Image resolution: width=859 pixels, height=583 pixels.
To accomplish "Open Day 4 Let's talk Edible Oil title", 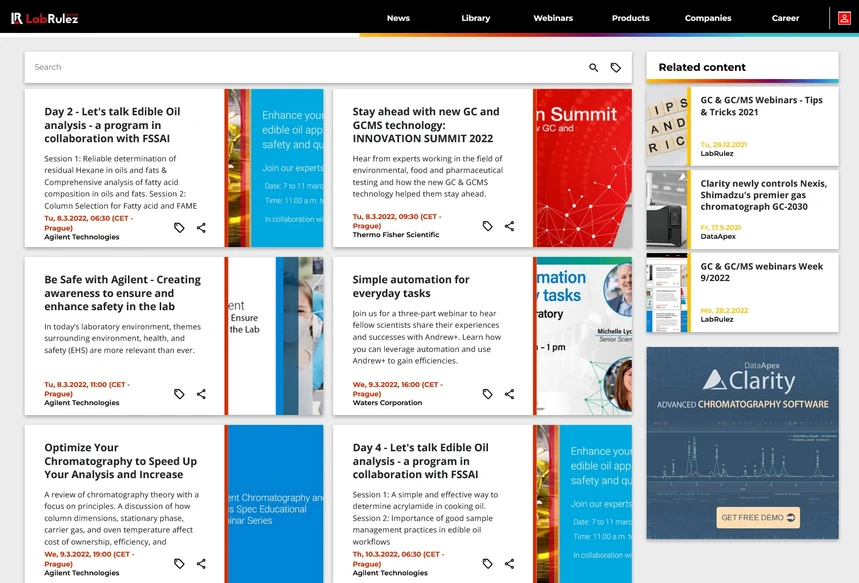I will tap(421, 461).
